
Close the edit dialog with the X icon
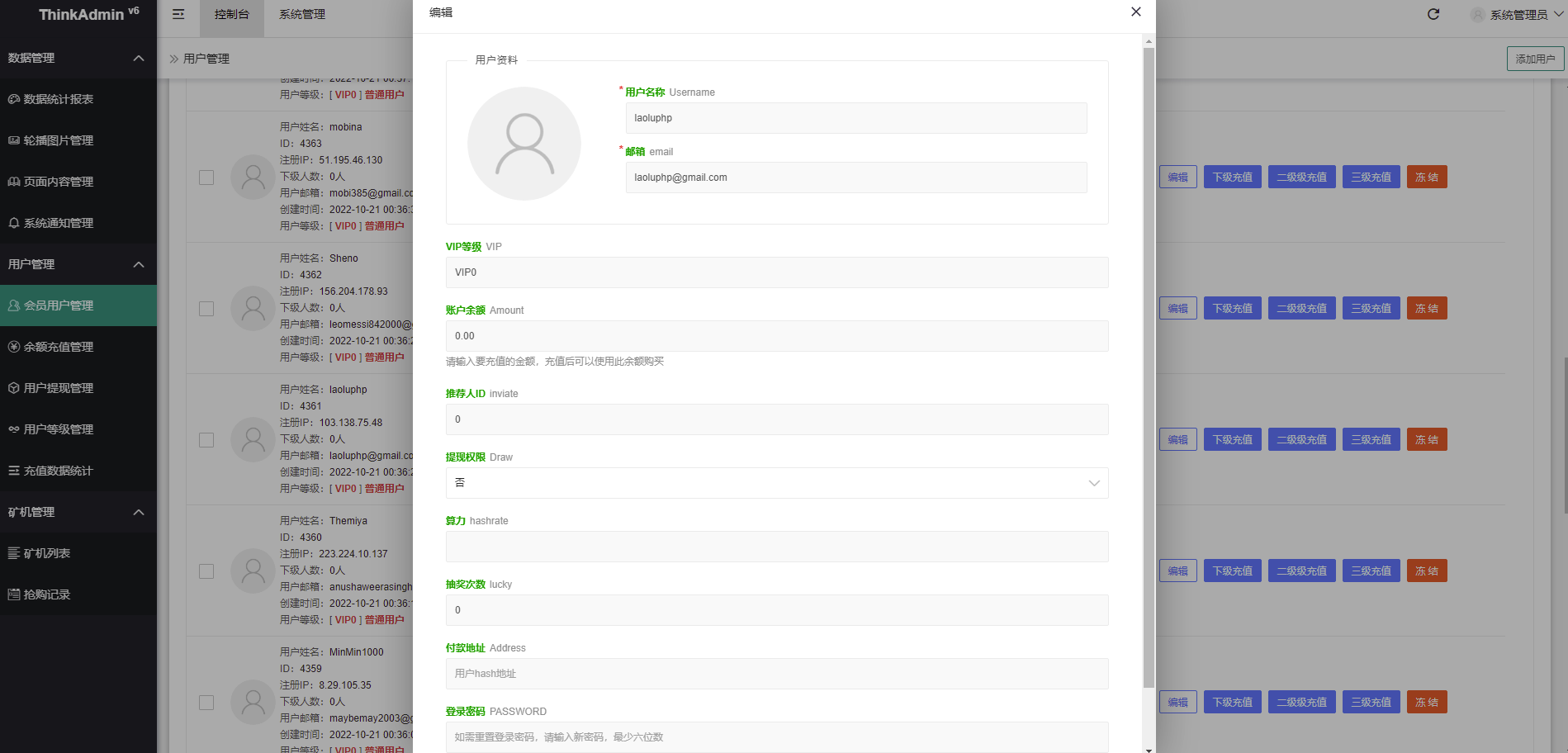click(1136, 12)
